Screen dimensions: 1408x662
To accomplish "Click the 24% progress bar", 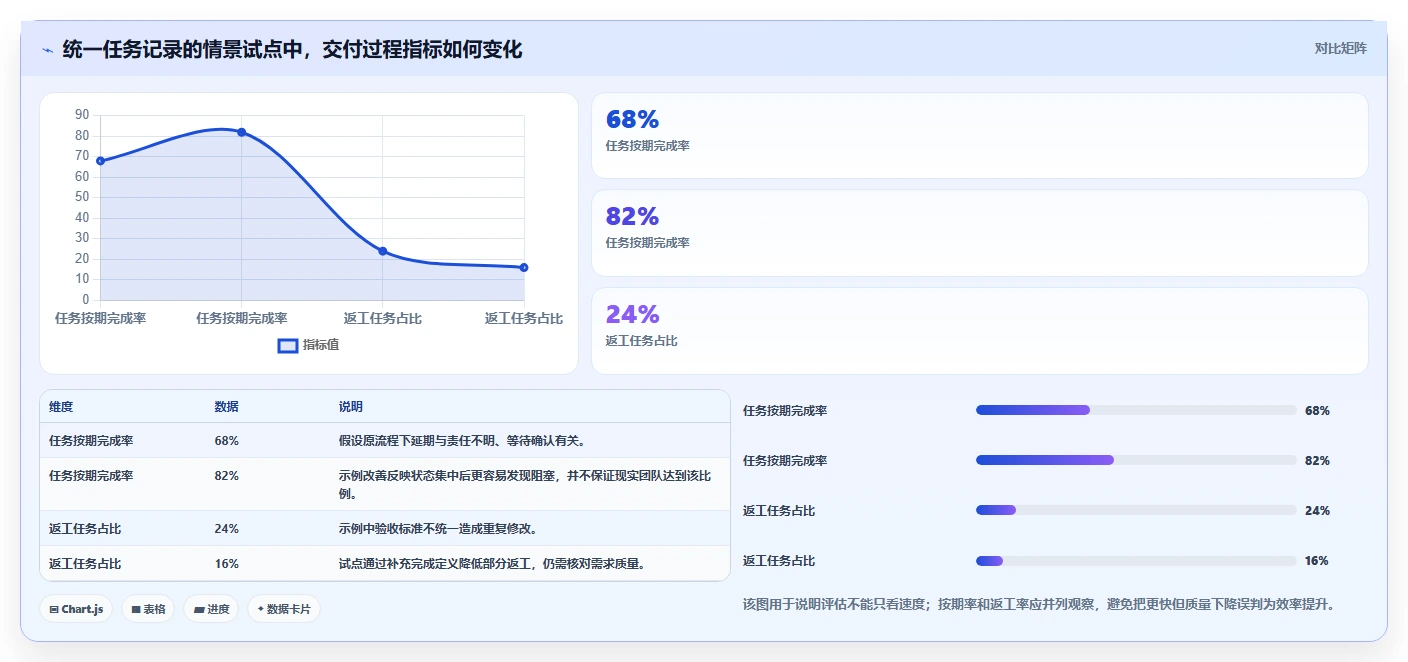I will (1136, 510).
